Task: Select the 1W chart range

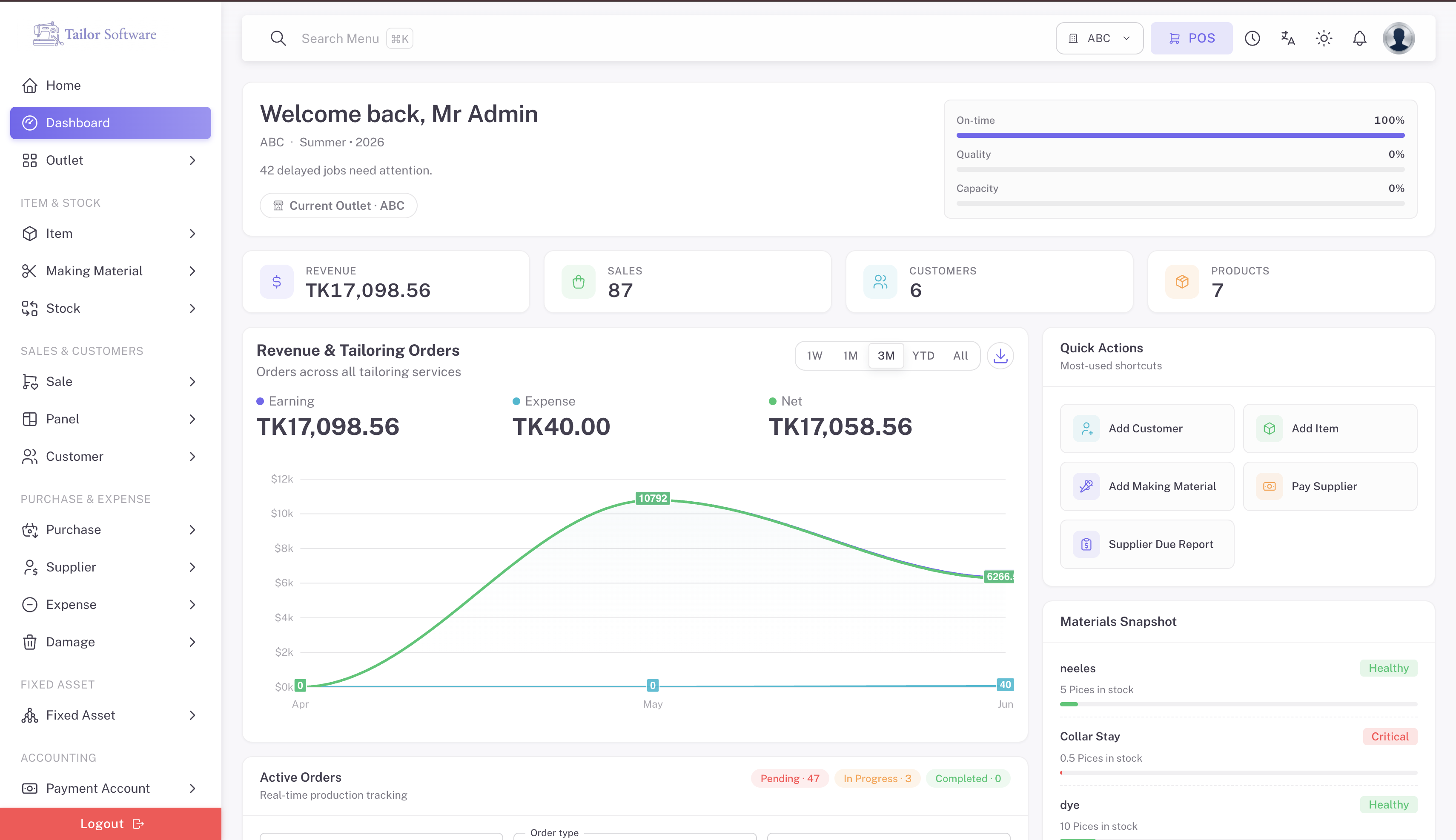Action: (814, 356)
